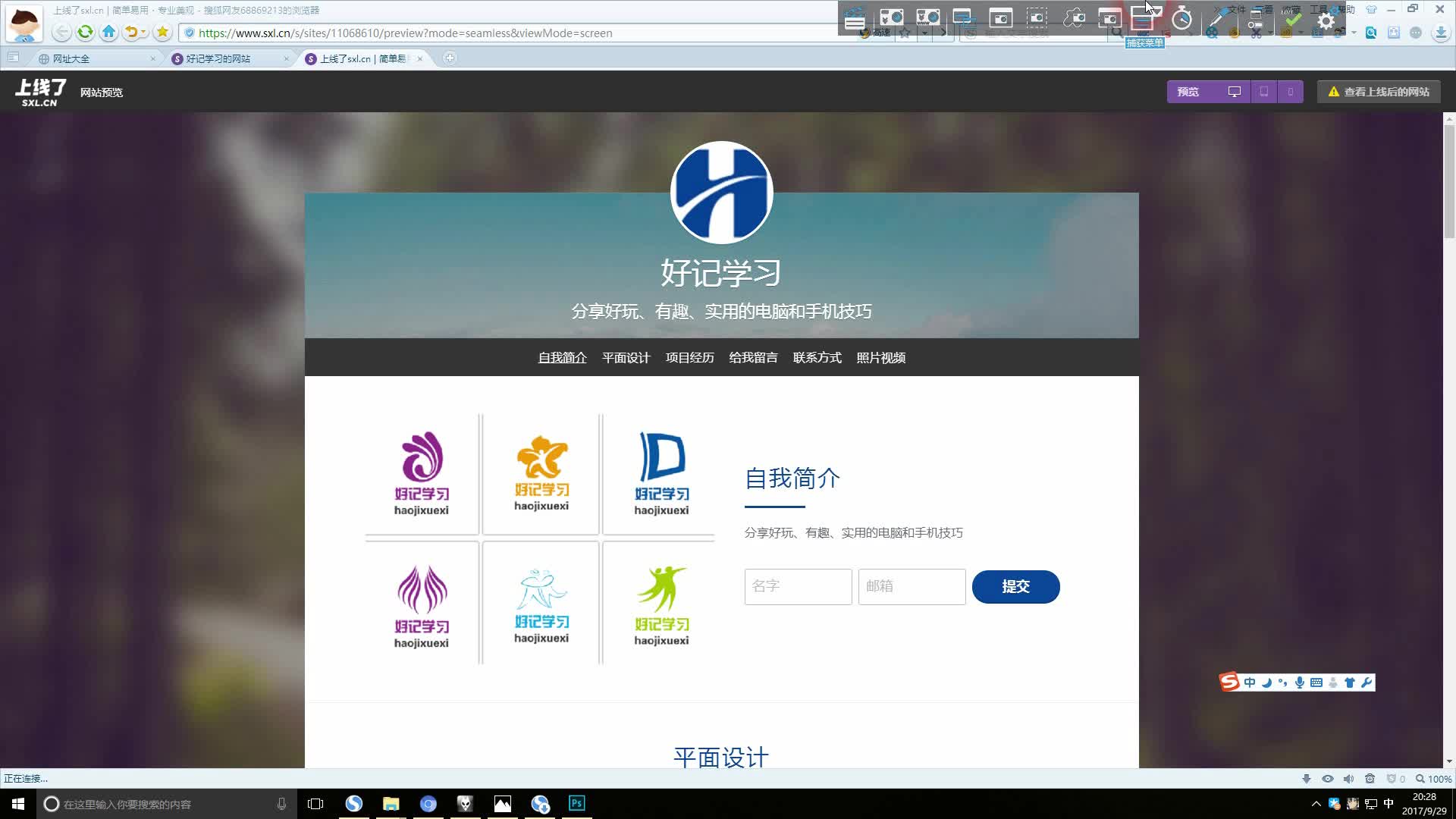1456x819 pixels.
Task: Toggle the eye icon in browser status bar
Action: (1328, 779)
